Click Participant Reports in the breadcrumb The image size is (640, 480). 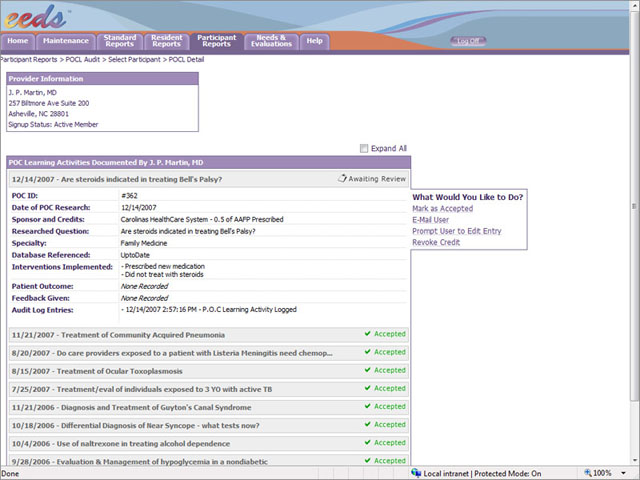29,60
